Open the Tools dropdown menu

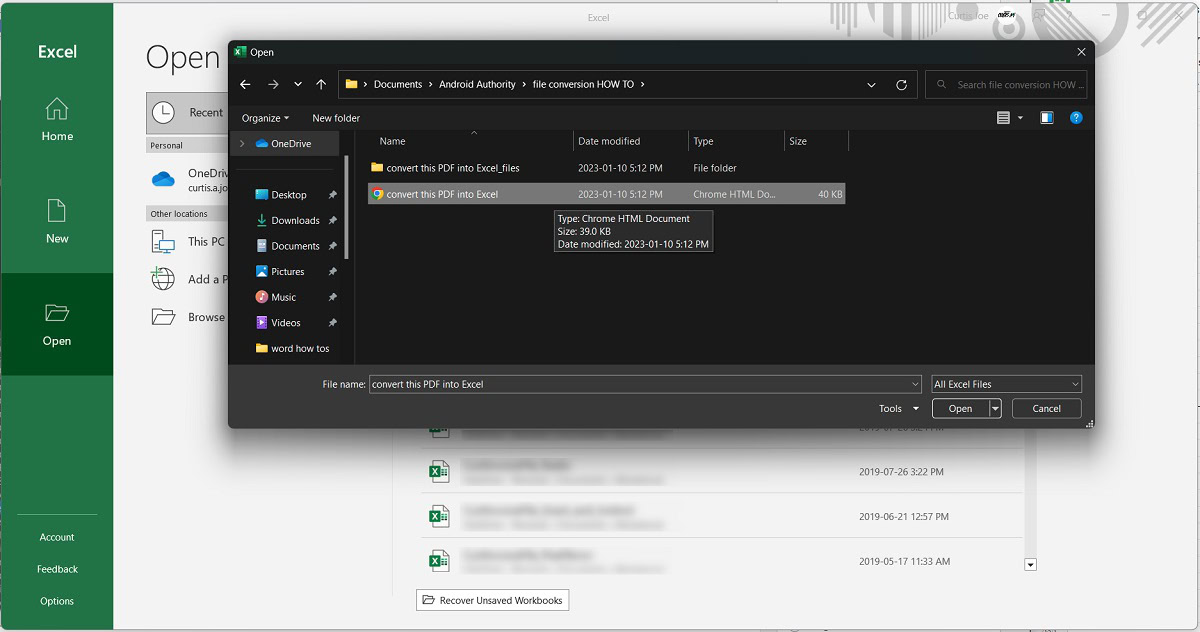coord(896,408)
